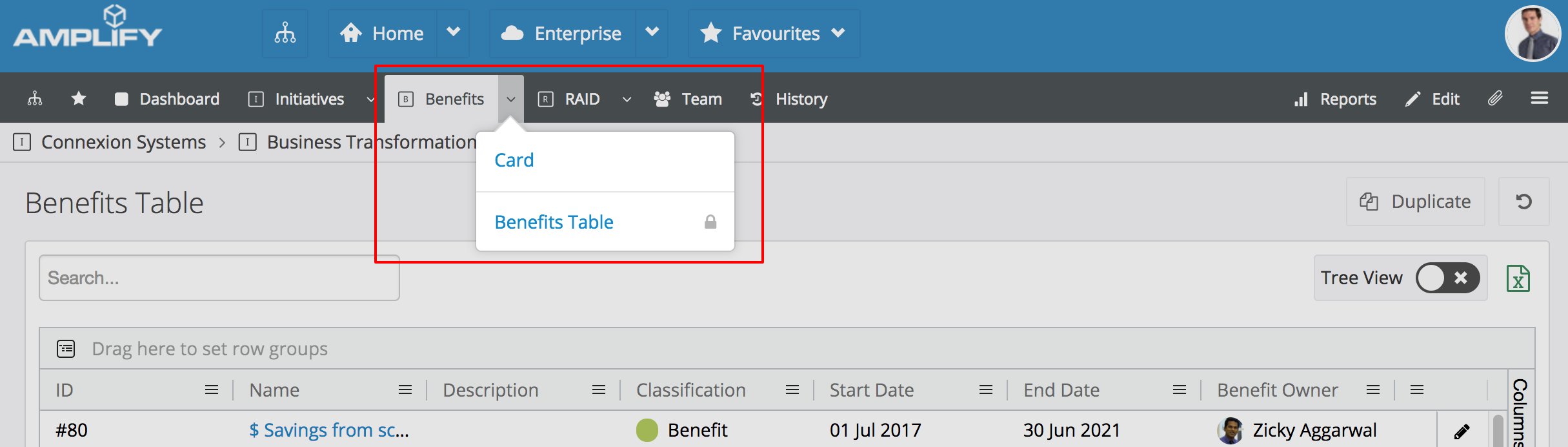Click the star icon in secondary navbar

[79, 99]
